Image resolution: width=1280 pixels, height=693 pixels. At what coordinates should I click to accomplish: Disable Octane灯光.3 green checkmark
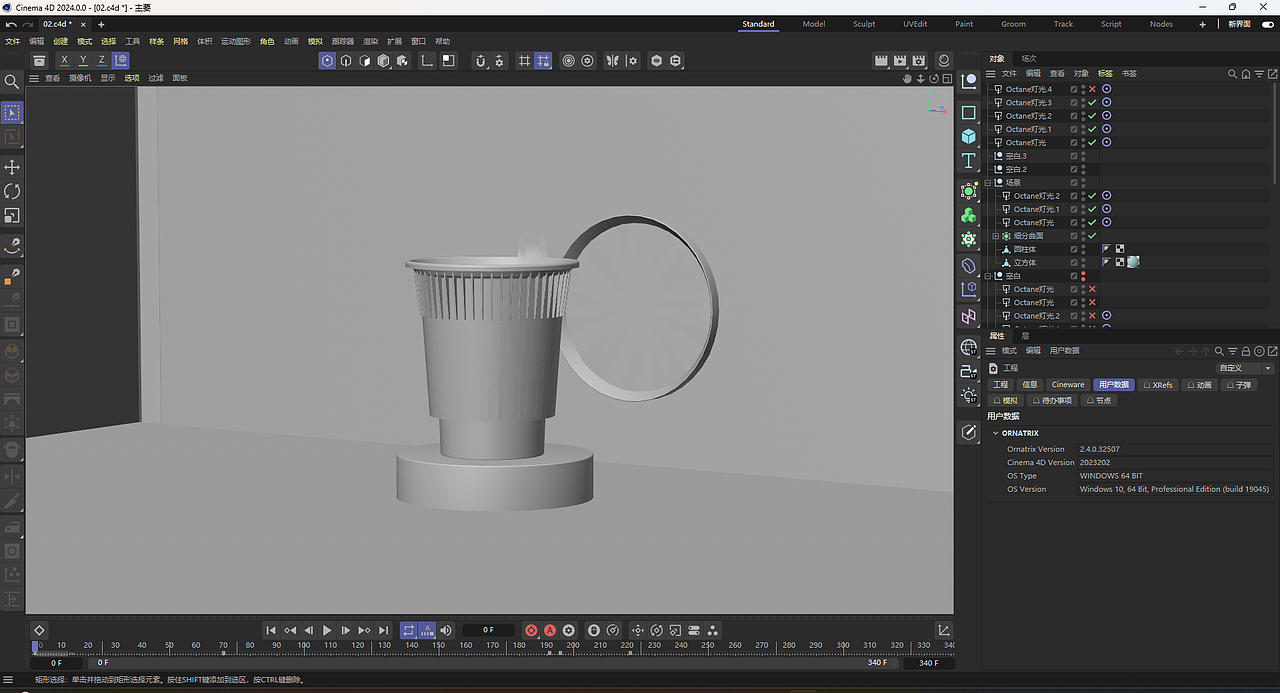pos(1092,102)
